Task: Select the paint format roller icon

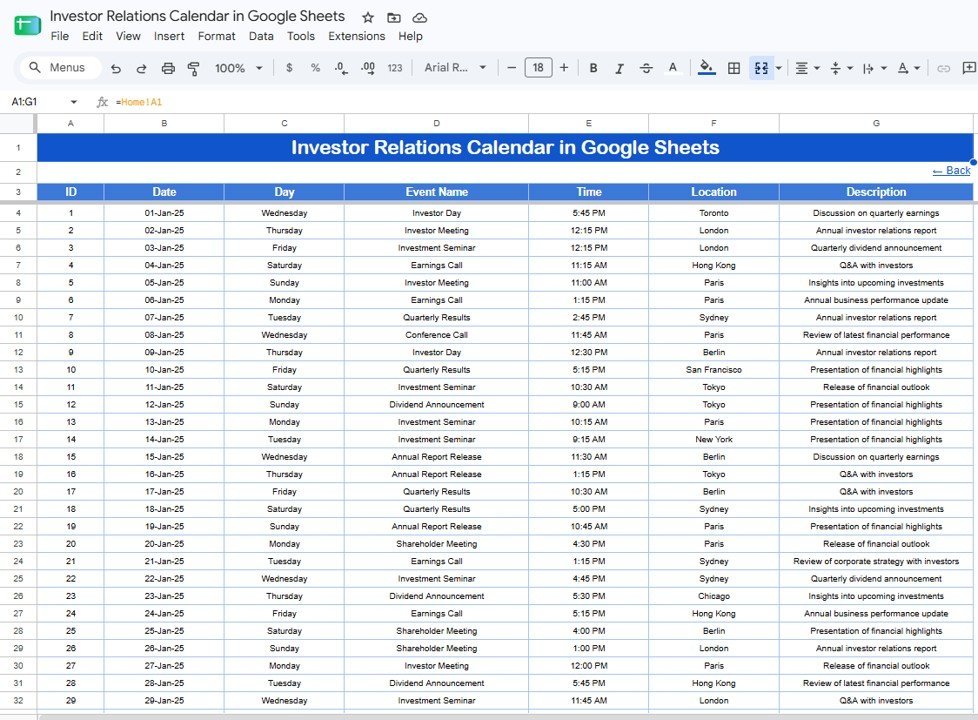Action: coord(193,68)
